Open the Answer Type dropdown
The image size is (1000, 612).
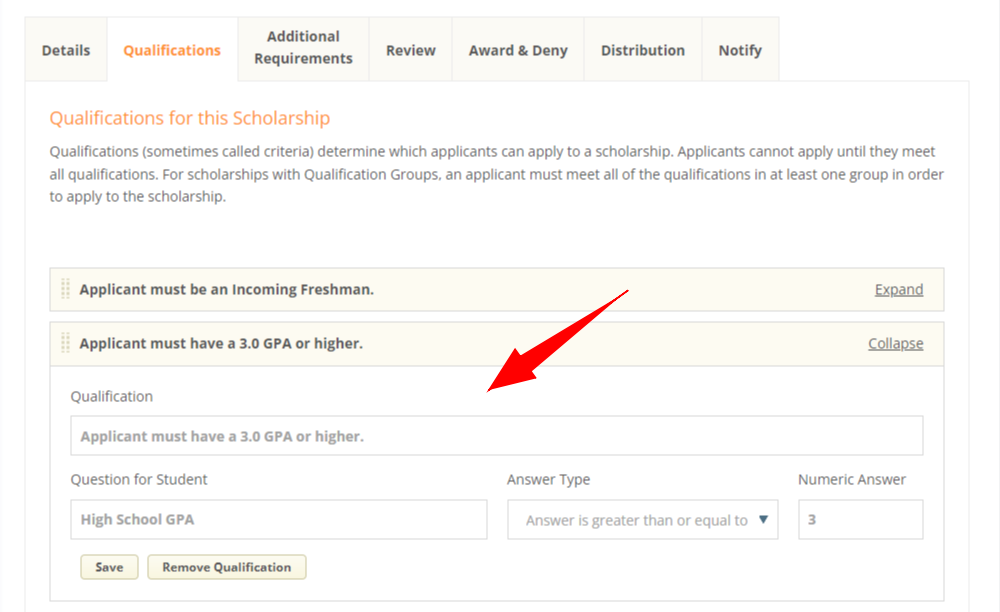click(x=643, y=519)
